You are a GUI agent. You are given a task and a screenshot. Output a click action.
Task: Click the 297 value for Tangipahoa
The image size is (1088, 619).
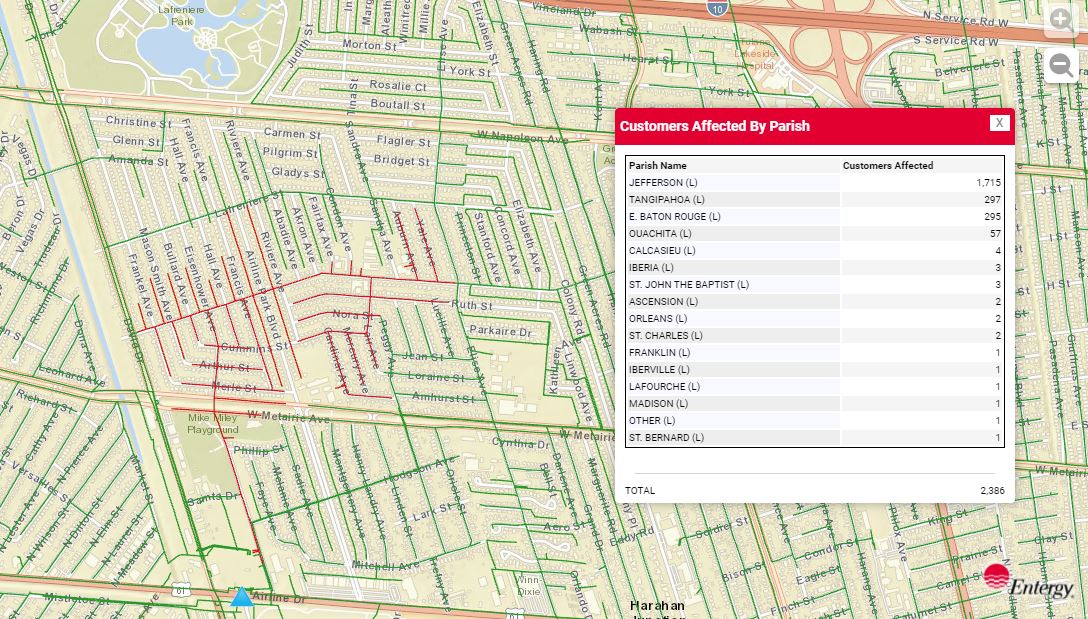992,199
